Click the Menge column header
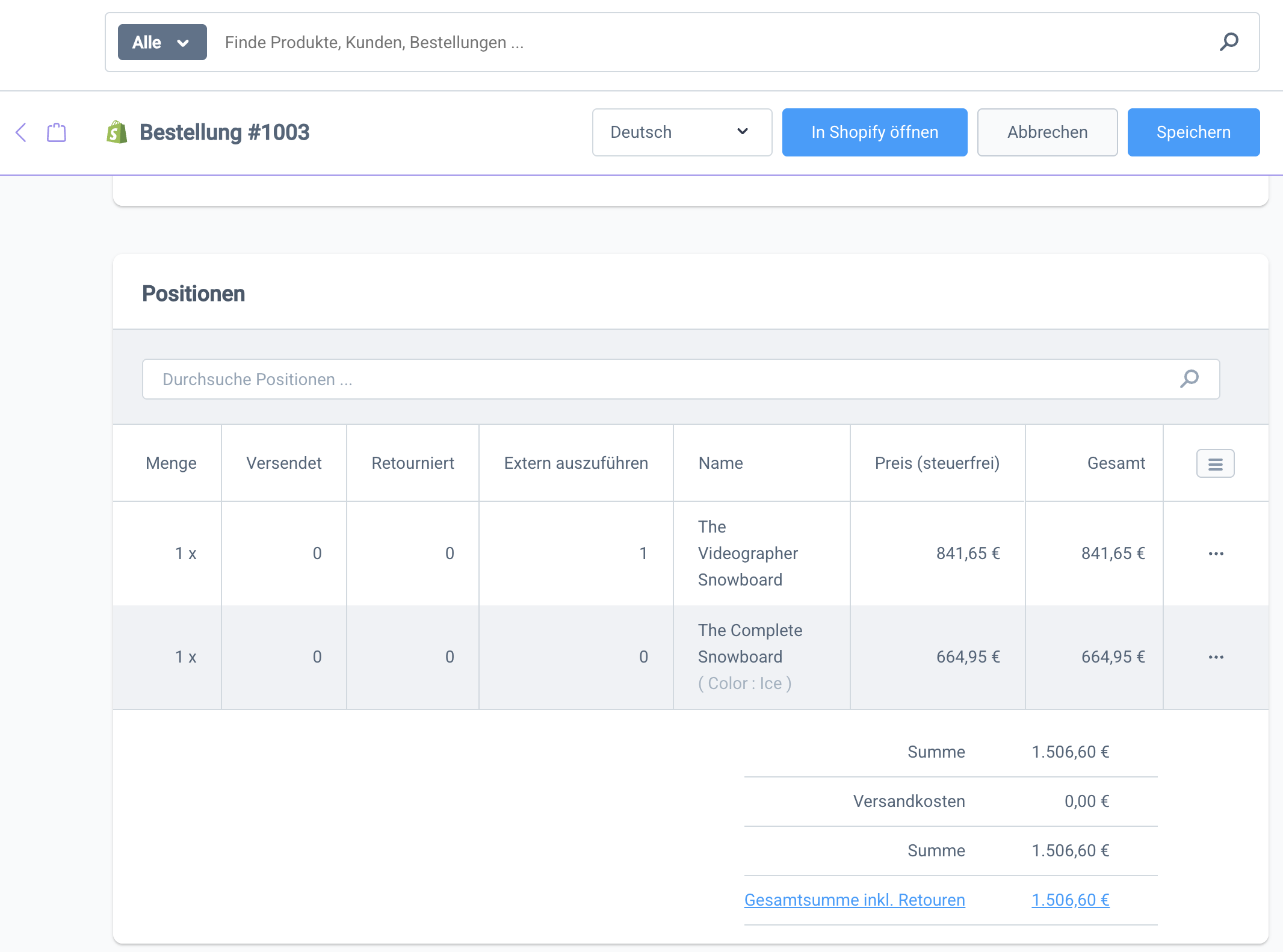This screenshot has height=952, width=1283. 171,463
